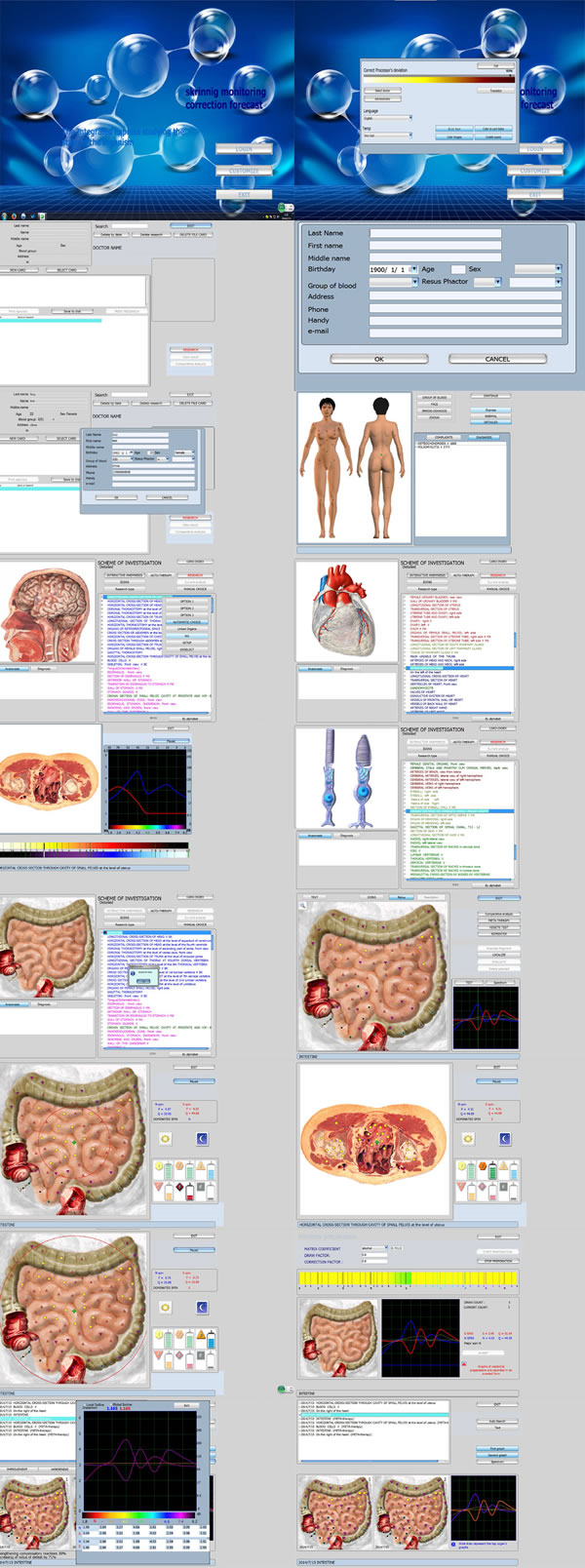
Task: Click moon icon in the red-circled intestine screen
Action: (x=203, y=1307)
